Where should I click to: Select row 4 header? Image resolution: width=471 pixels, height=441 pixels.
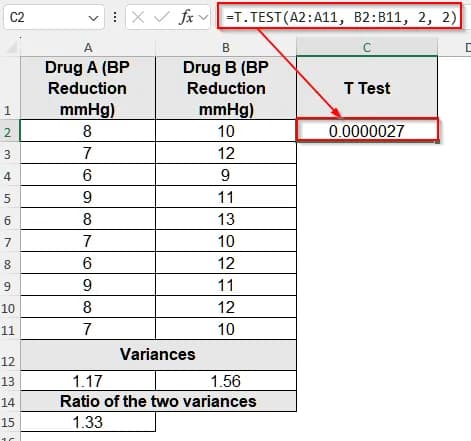coord(10,175)
